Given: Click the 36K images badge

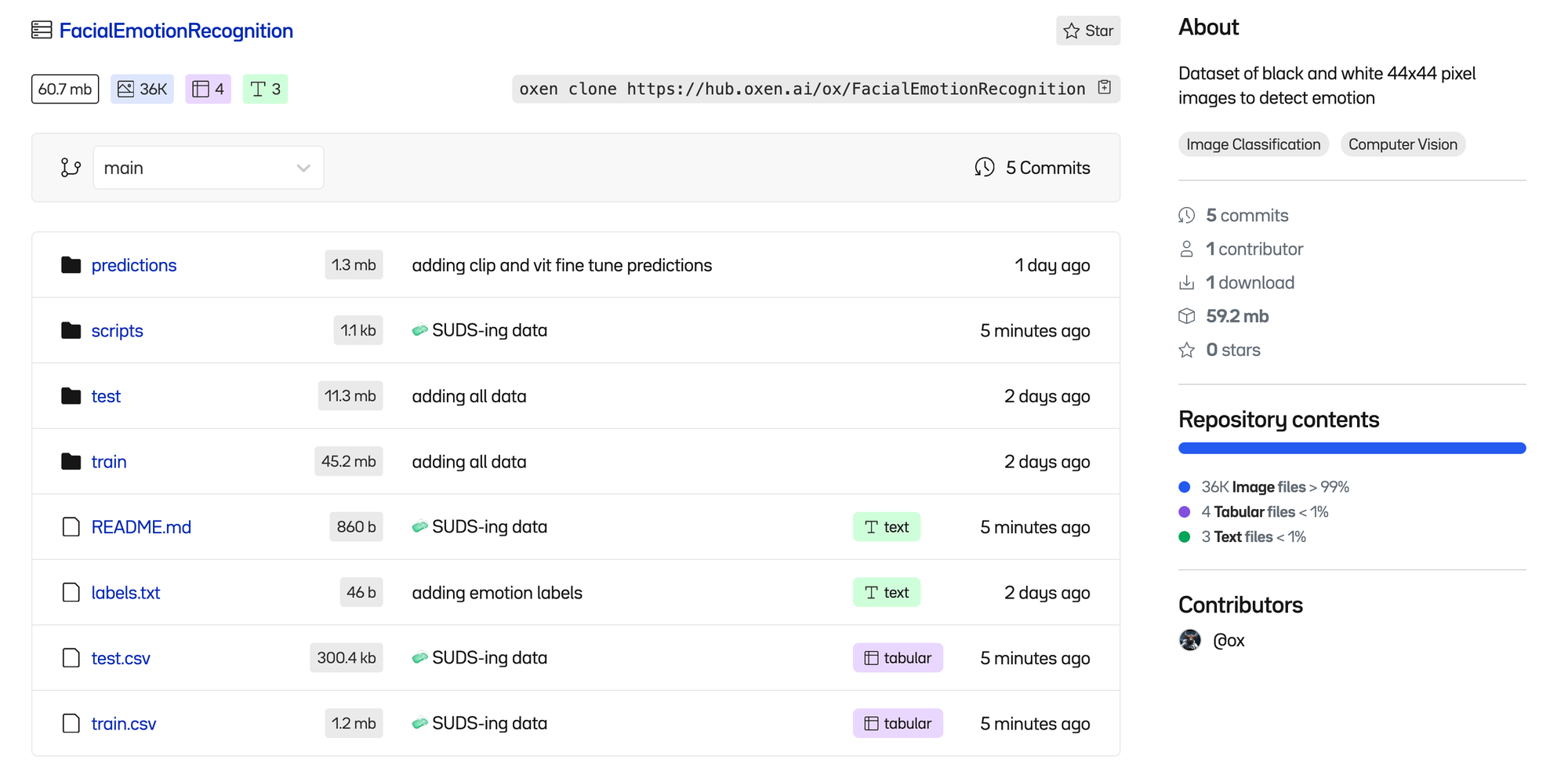Looking at the screenshot, I should pyautogui.click(x=142, y=89).
